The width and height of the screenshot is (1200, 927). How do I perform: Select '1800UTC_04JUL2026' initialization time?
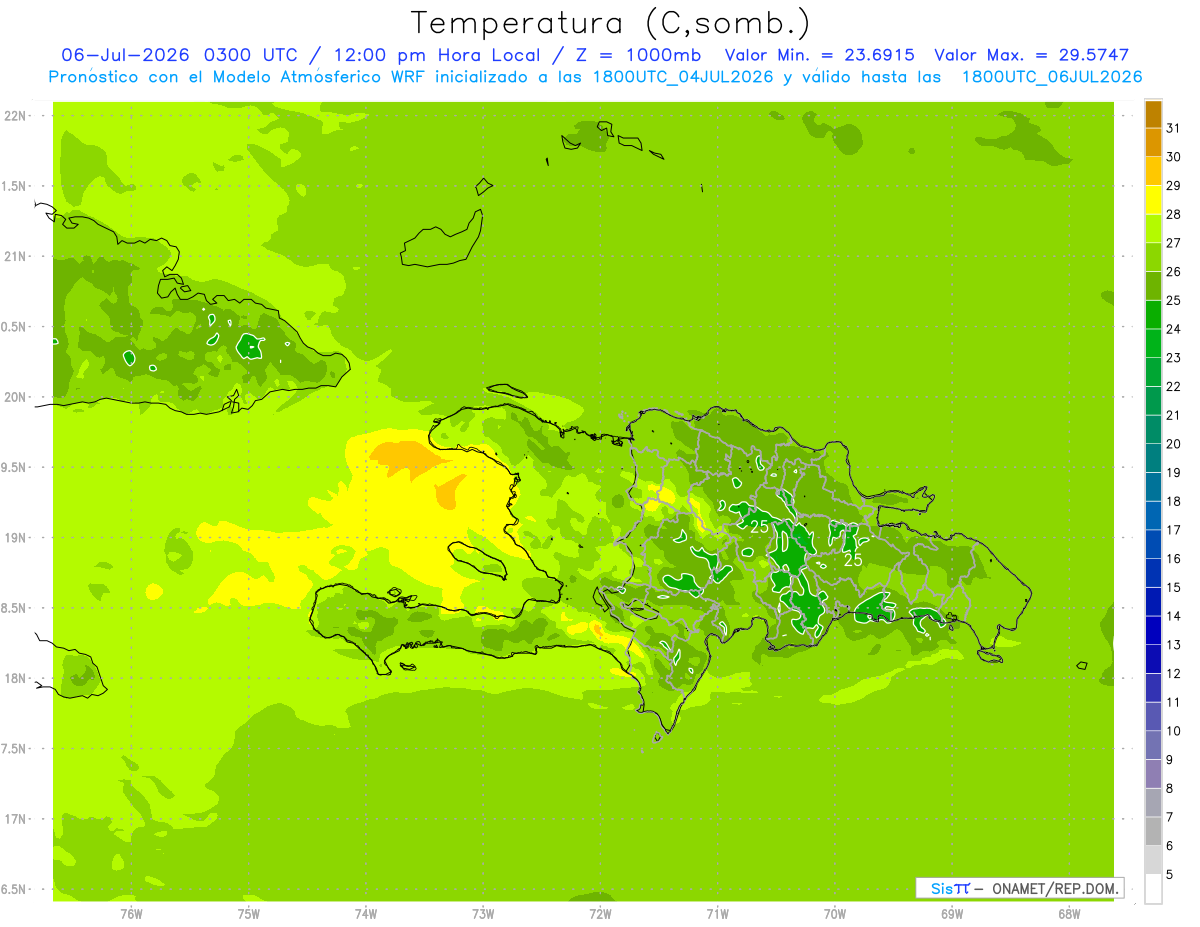[x=682, y=77]
